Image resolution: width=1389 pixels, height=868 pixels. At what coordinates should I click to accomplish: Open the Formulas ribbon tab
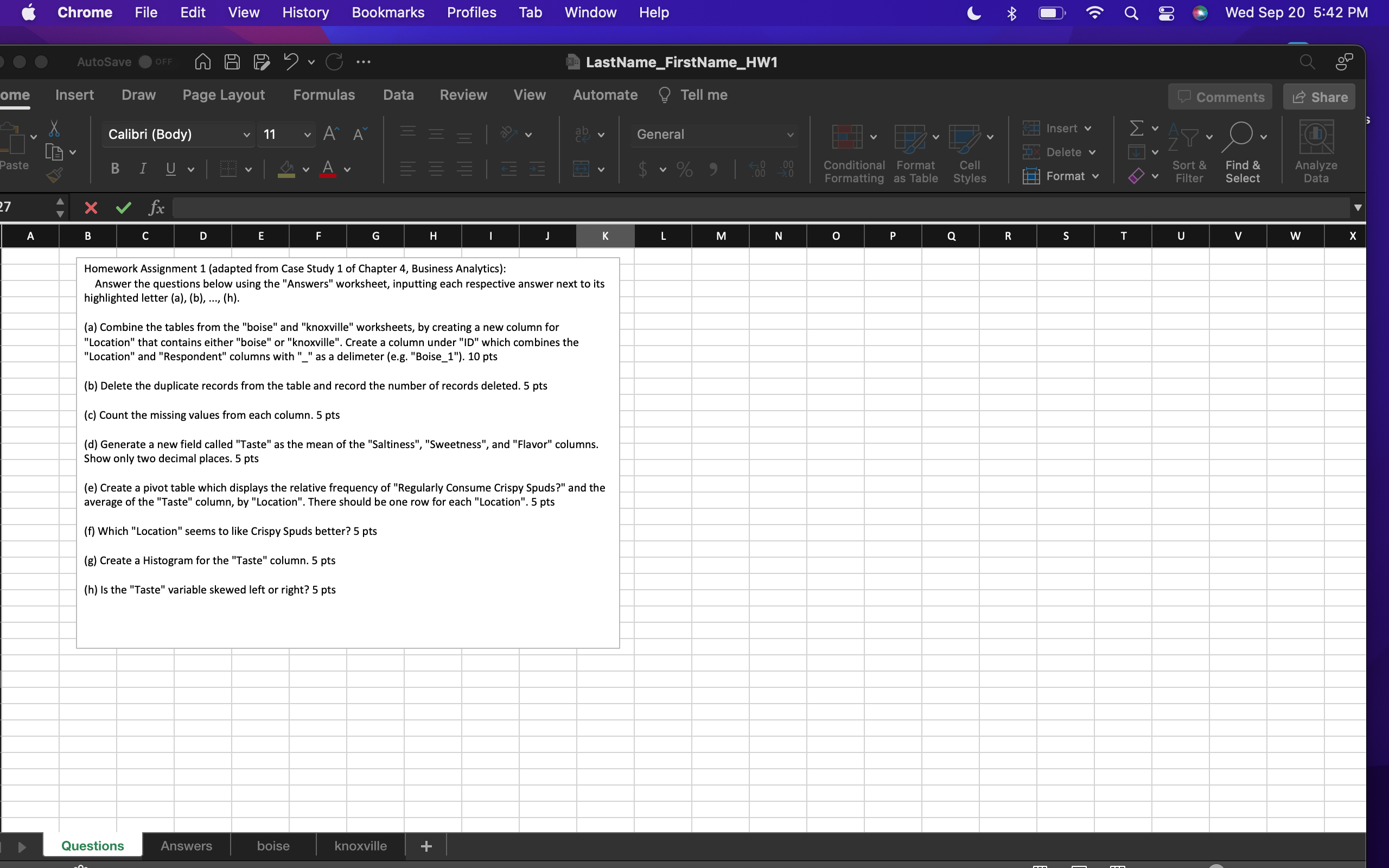(324, 95)
